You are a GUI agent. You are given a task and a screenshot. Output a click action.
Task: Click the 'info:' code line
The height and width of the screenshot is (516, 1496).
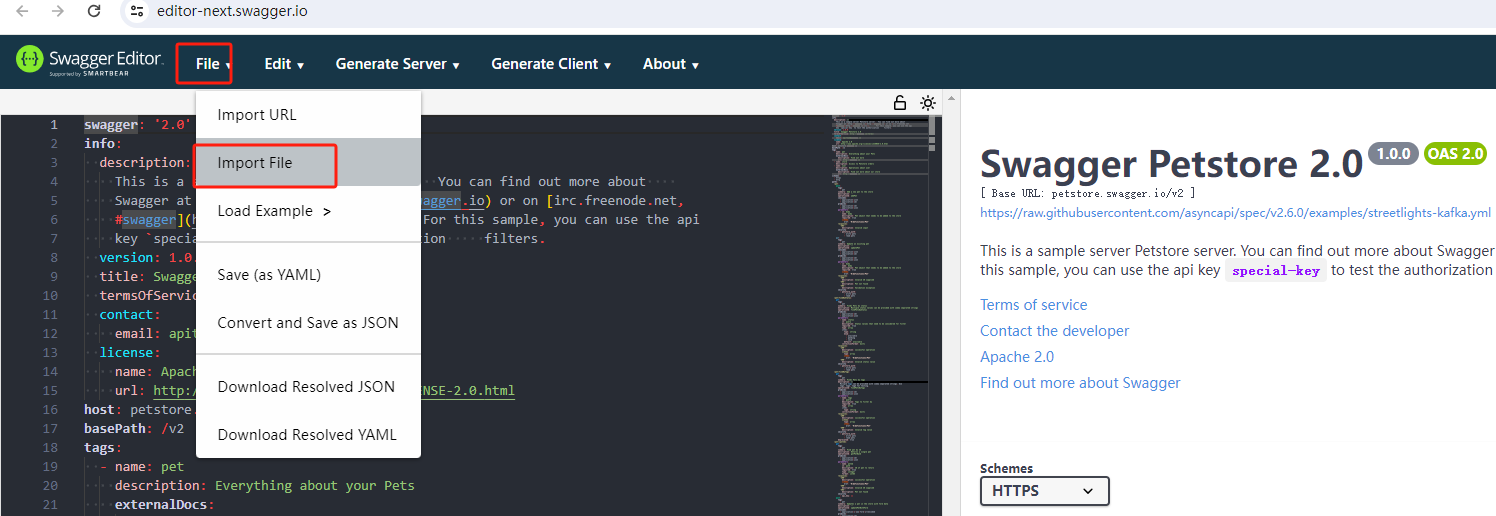tap(102, 143)
